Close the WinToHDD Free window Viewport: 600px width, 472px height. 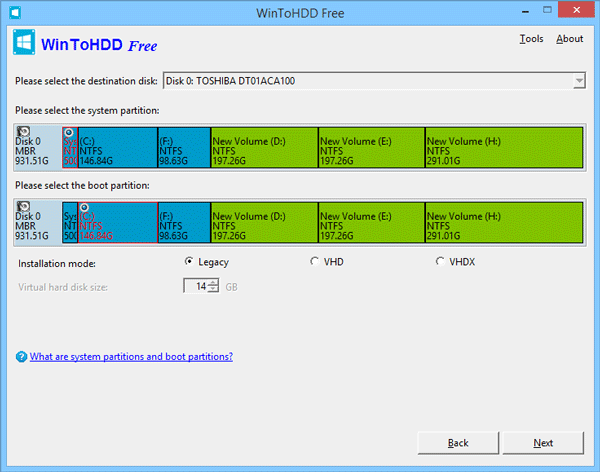577,10
